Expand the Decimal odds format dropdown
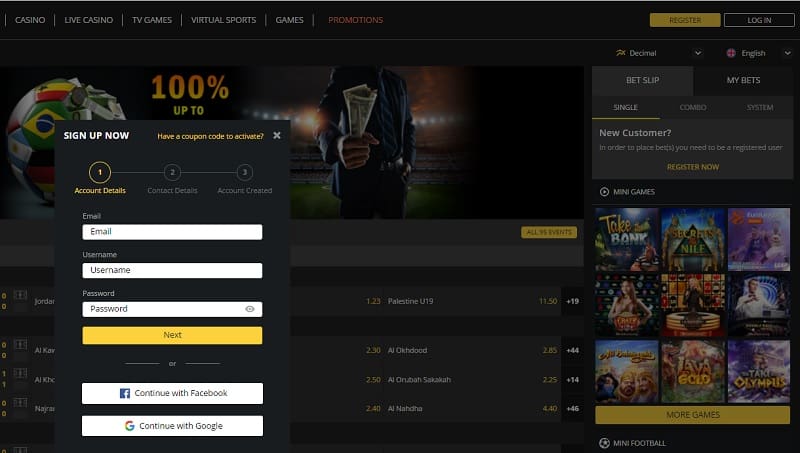This screenshot has width=800, height=453. (698, 53)
